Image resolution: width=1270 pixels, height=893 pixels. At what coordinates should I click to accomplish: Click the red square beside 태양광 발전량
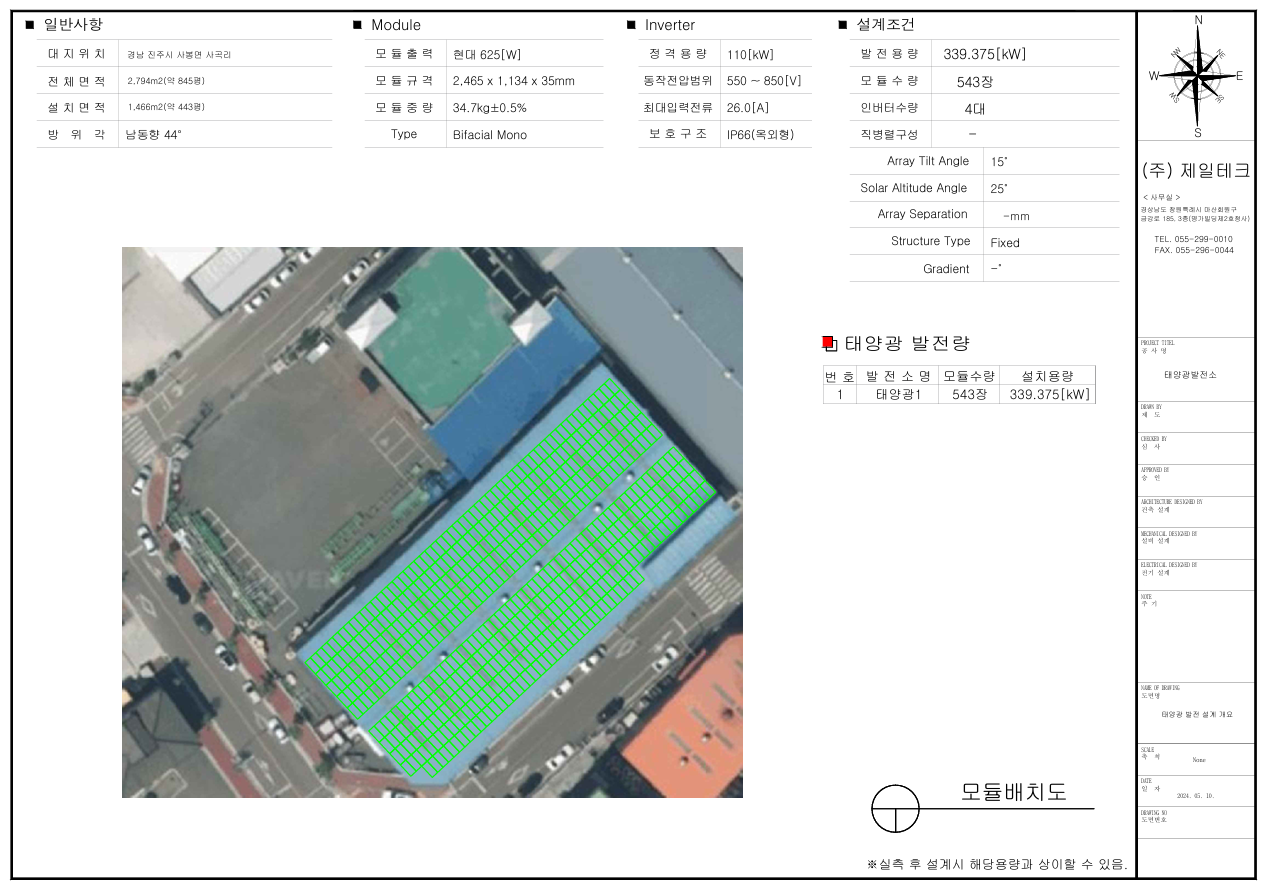coord(828,343)
